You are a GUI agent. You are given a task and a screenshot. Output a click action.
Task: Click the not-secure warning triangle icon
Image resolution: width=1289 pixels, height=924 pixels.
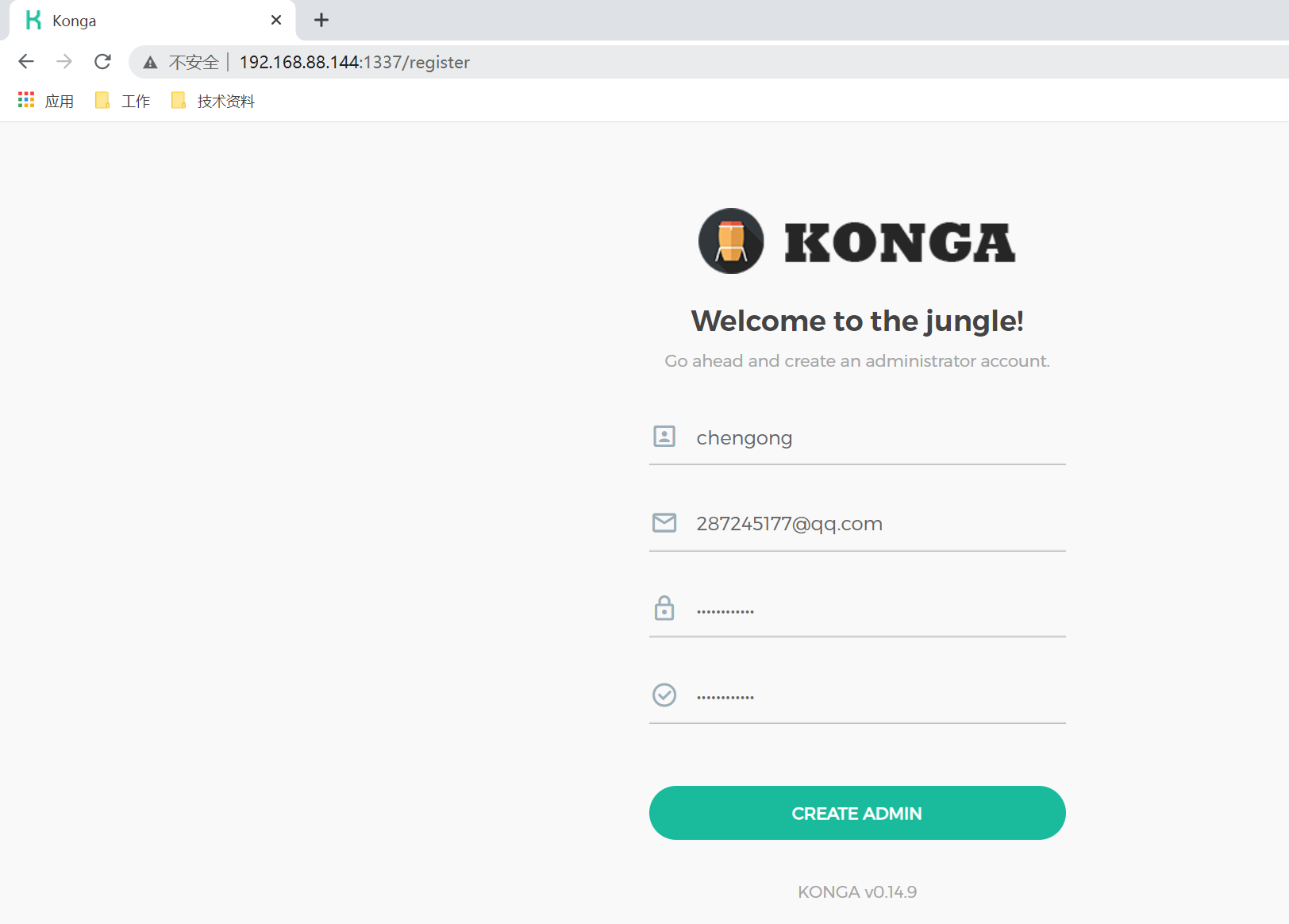click(x=150, y=63)
